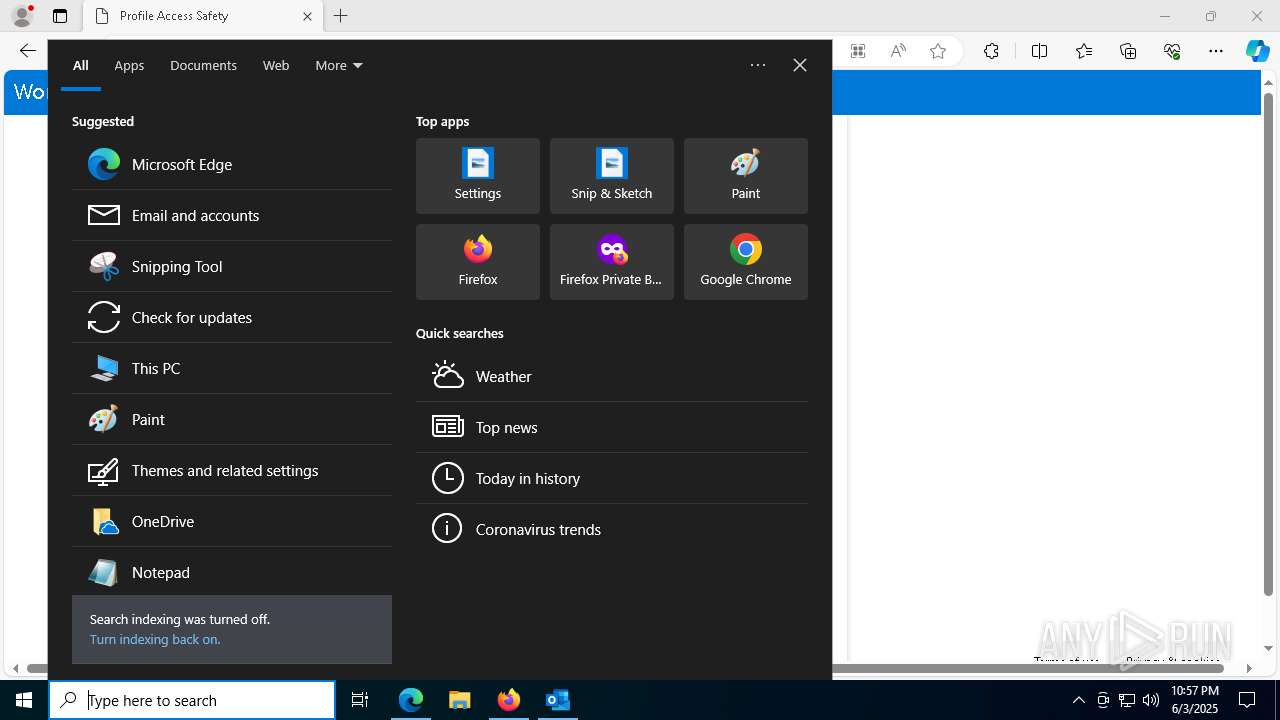Click Turn indexing back on link
This screenshot has width=1280, height=720.
[155, 639]
